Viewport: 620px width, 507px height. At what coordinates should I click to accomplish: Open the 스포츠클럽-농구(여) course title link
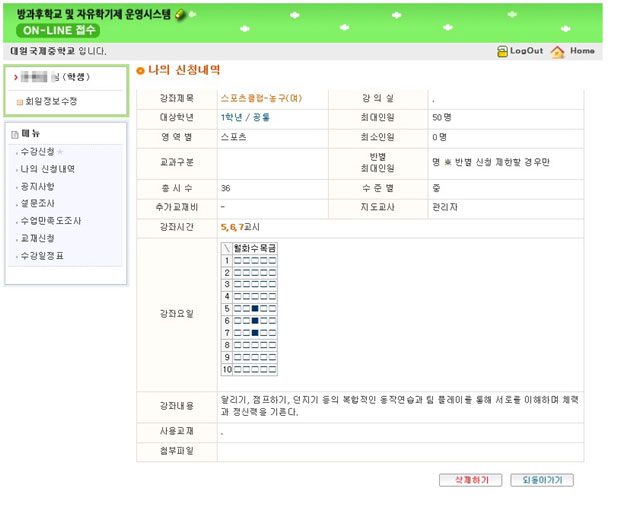(261, 99)
